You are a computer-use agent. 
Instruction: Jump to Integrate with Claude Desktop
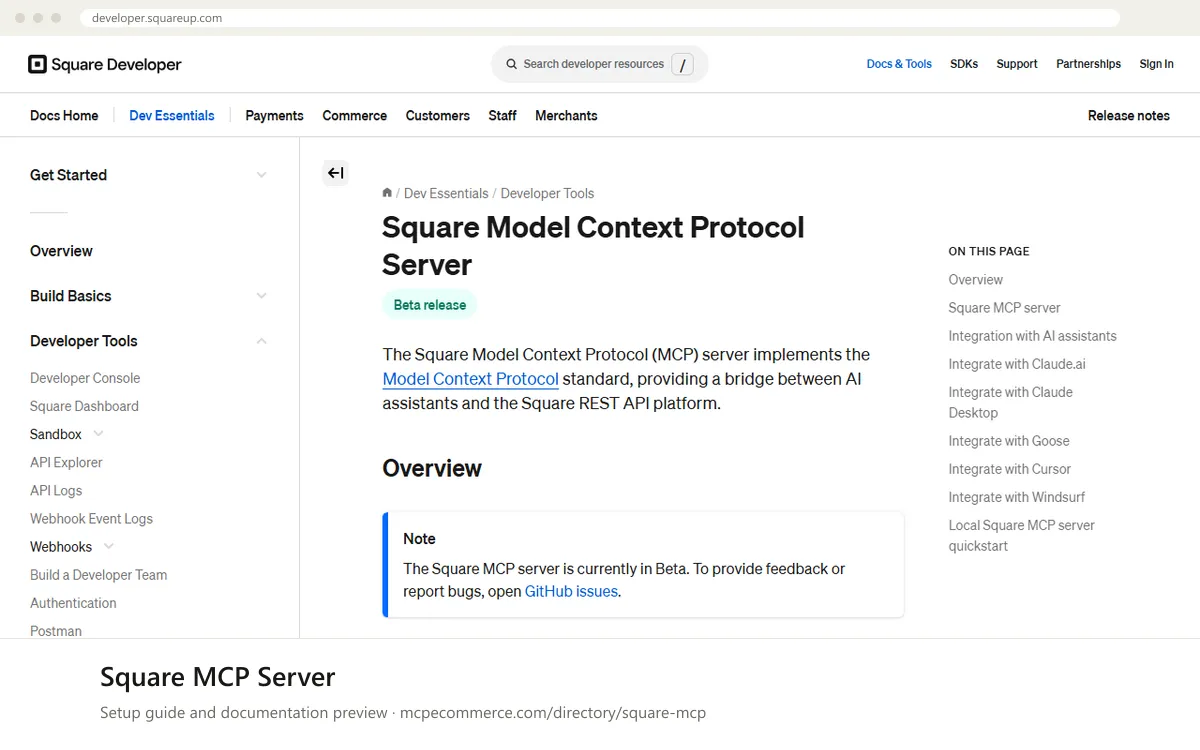1010,402
